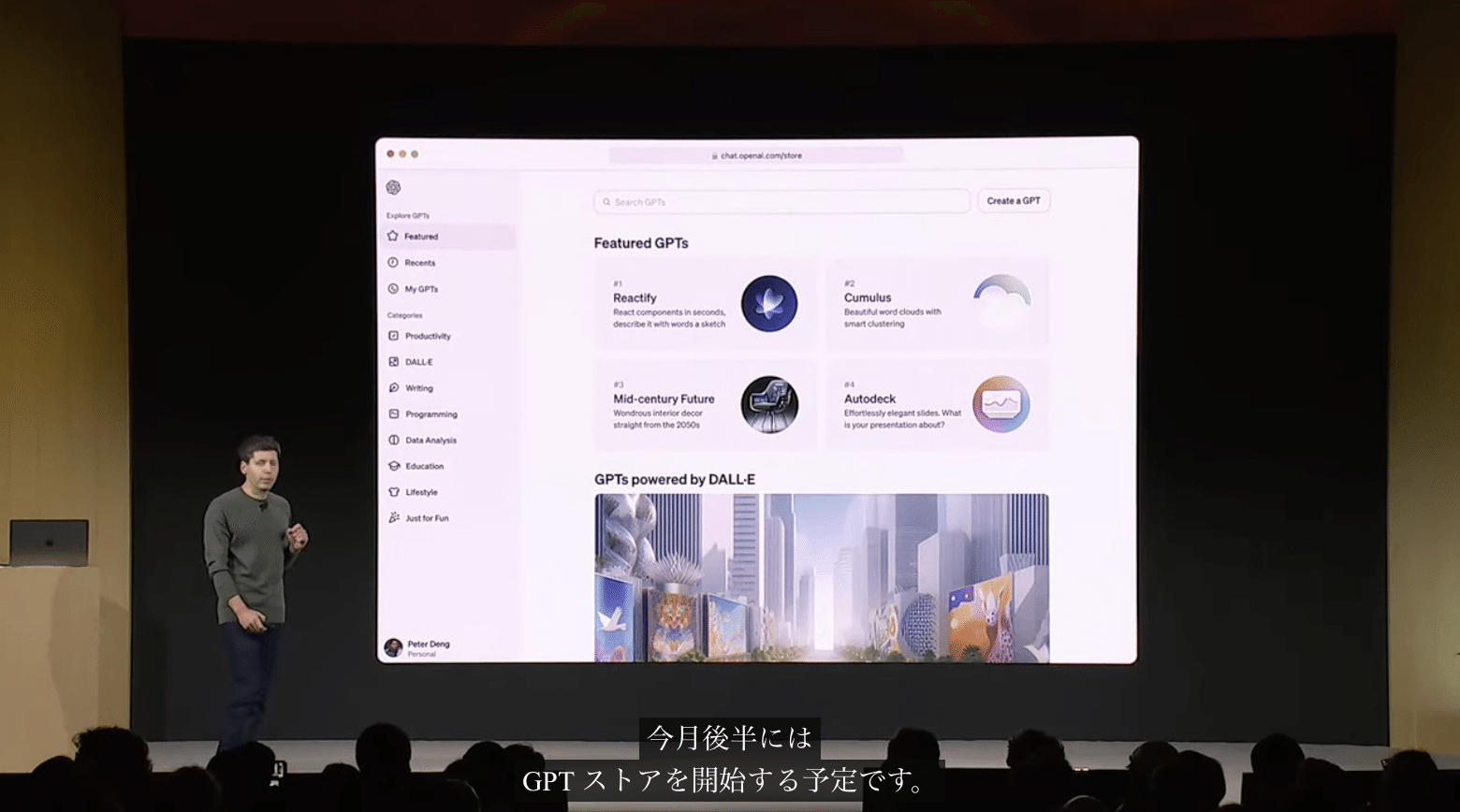The image size is (1460, 812).
Task: Open the Reactify featured GPT card
Action: pos(706,304)
